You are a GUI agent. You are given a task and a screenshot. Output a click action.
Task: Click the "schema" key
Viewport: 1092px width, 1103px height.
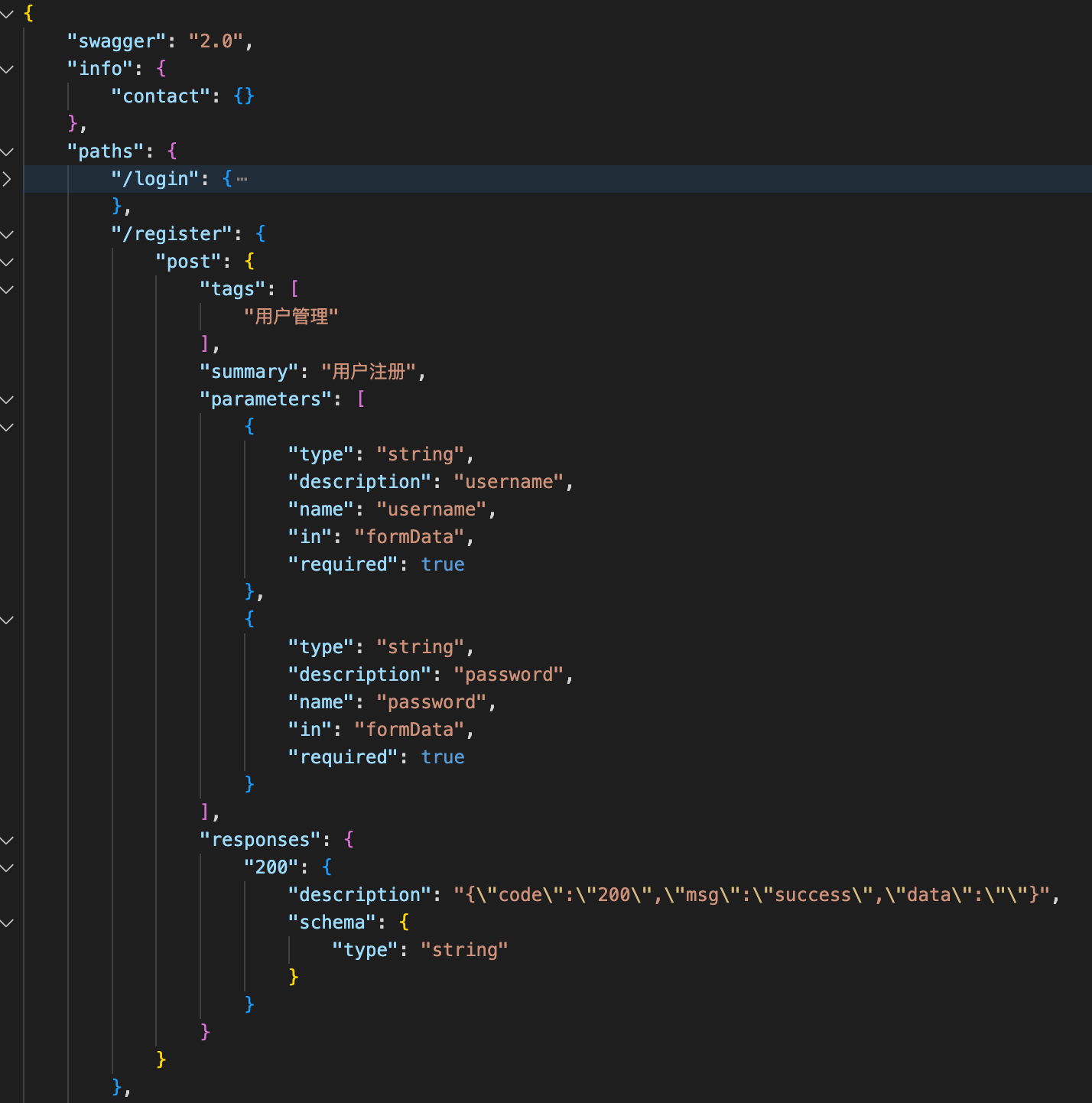click(x=333, y=922)
